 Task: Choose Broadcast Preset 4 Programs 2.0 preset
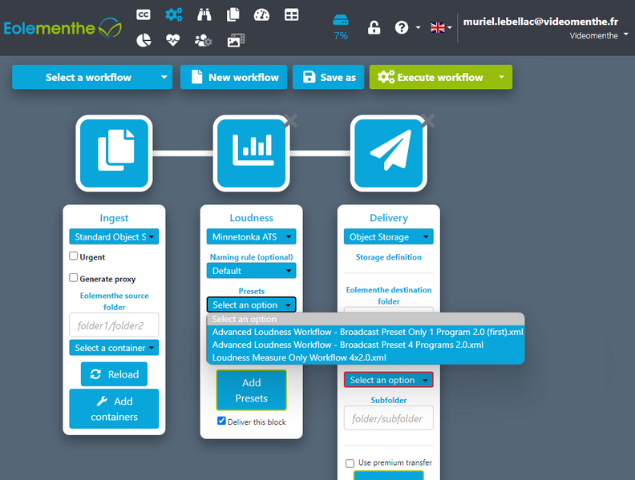coord(366,345)
